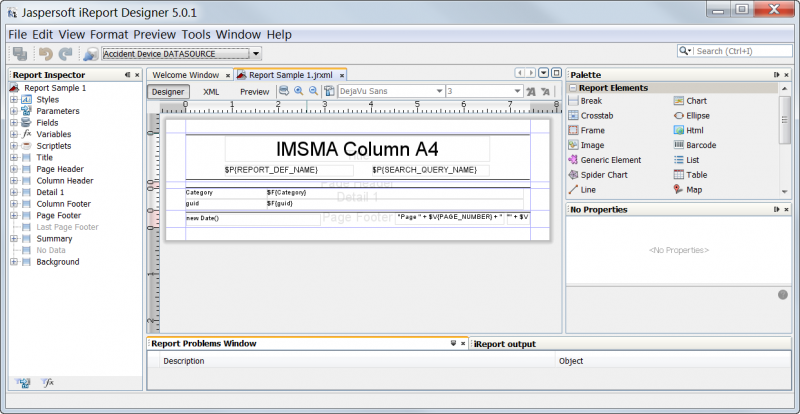Activate the Designer view button
800x414 pixels.
(x=170, y=92)
